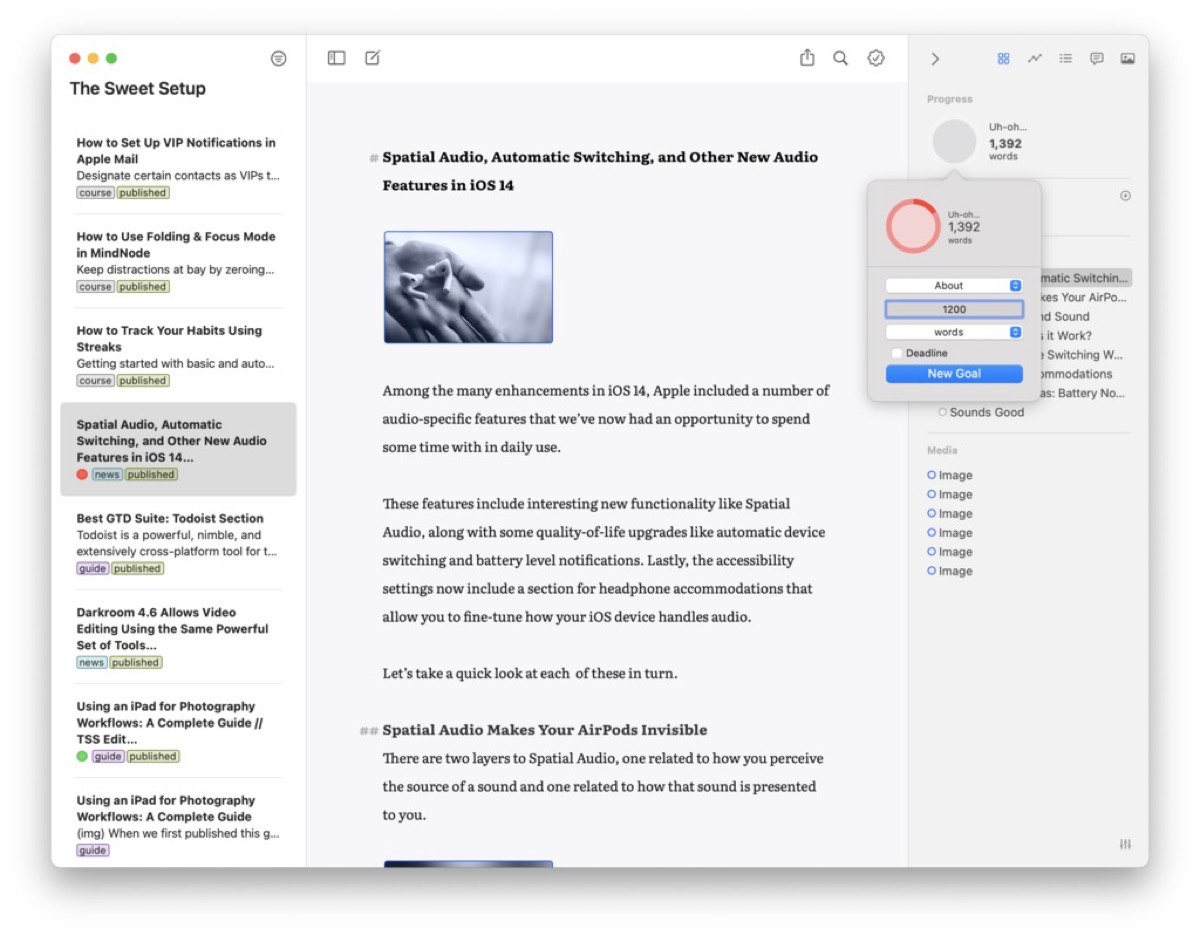Switch to dashboard Notes comment tab
The width and height of the screenshot is (1200, 935).
click(x=1097, y=59)
